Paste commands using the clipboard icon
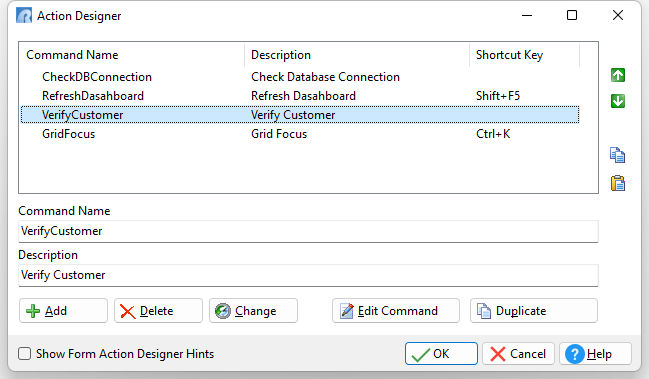The height and width of the screenshot is (379, 649). [618, 183]
